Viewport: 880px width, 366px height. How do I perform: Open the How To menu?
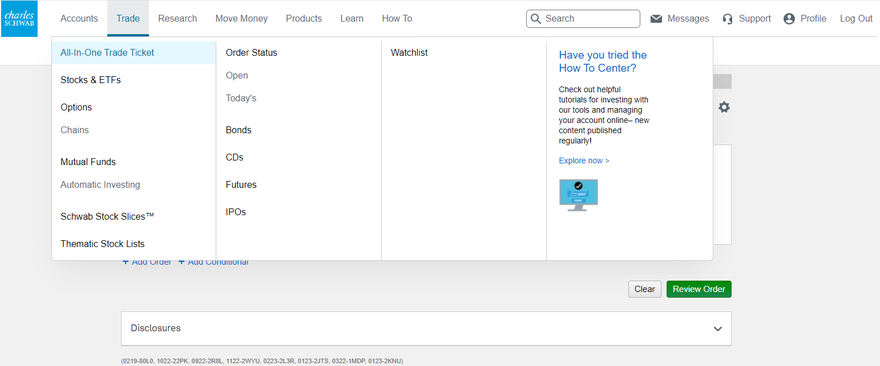click(397, 19)
